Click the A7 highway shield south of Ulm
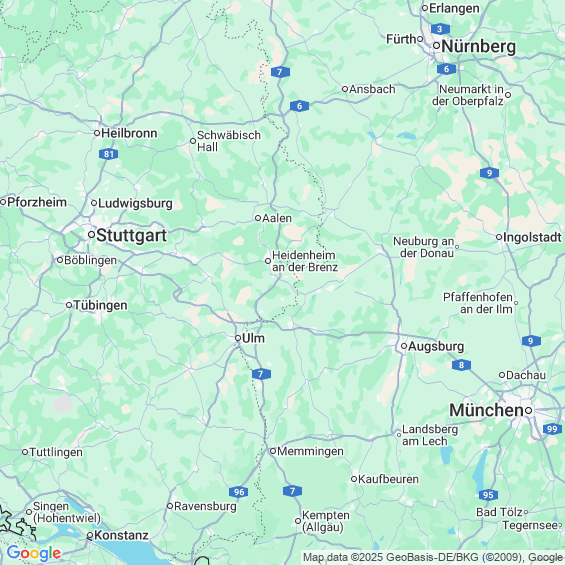Screen dimensions: 565x565 click(x=261, y=374)
